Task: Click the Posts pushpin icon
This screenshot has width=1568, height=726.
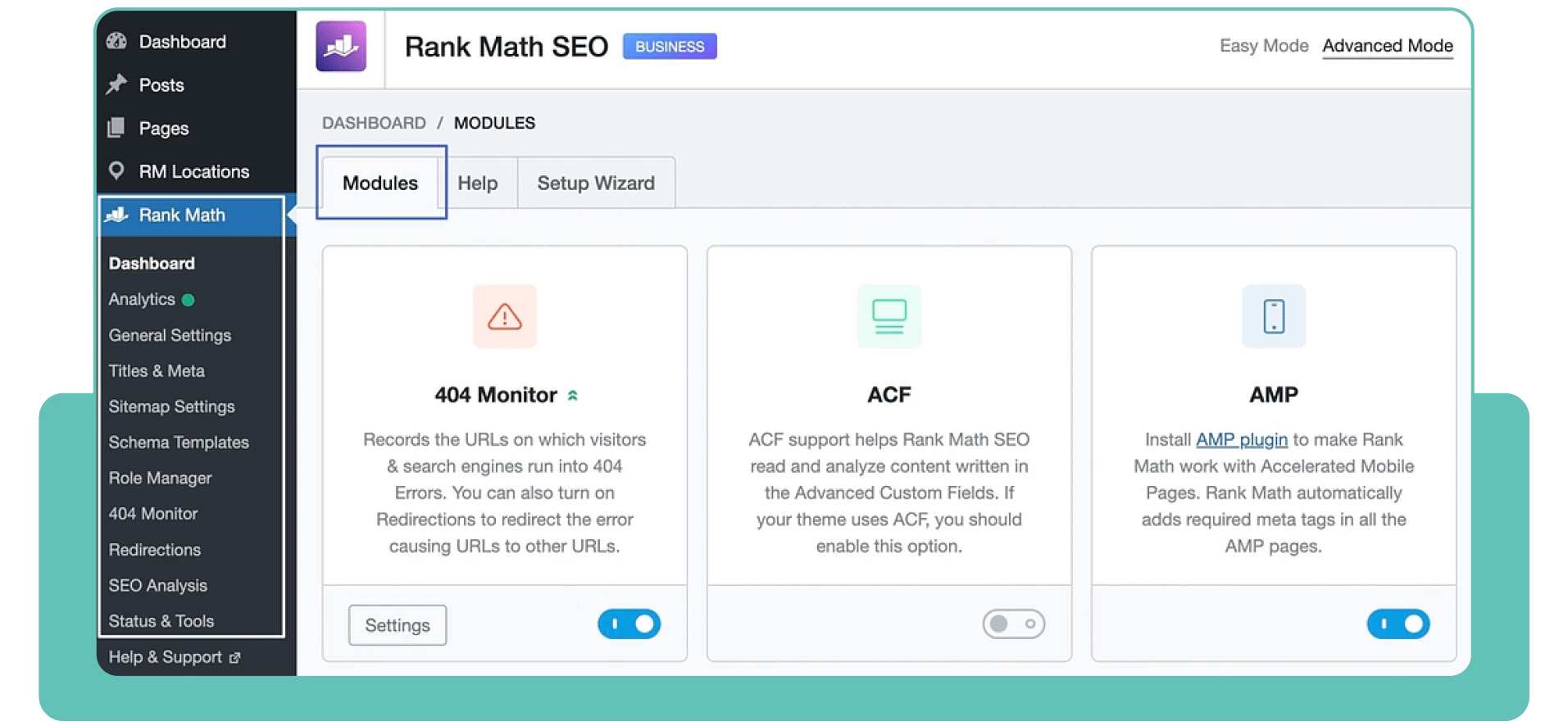Action: click(x=116, y=84)
